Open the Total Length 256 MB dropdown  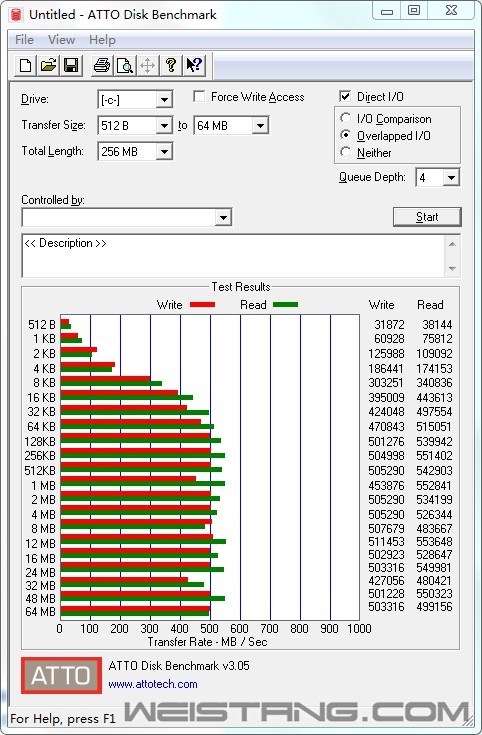pos(164,151)
